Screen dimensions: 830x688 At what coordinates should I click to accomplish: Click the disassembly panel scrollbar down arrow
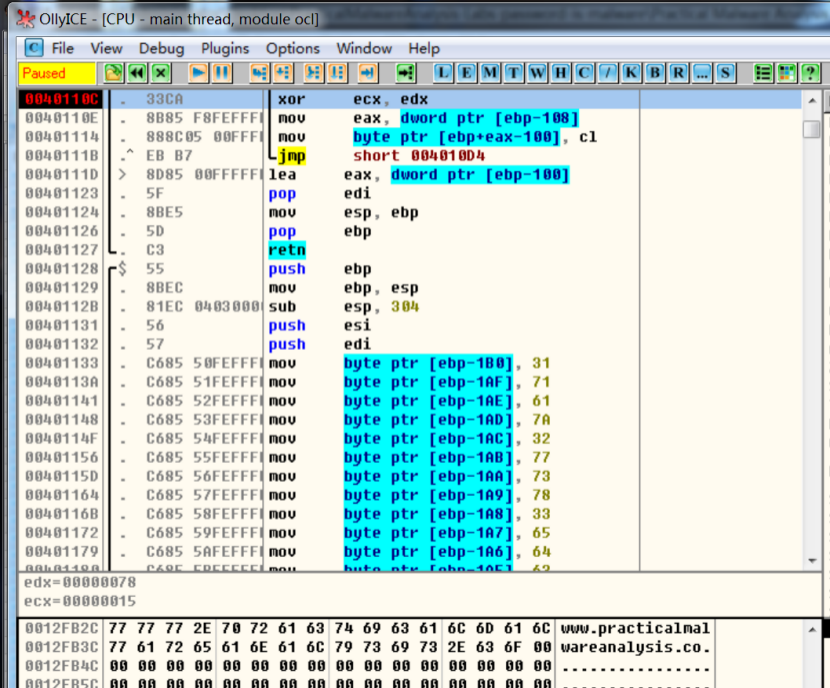tap(812, 560)
